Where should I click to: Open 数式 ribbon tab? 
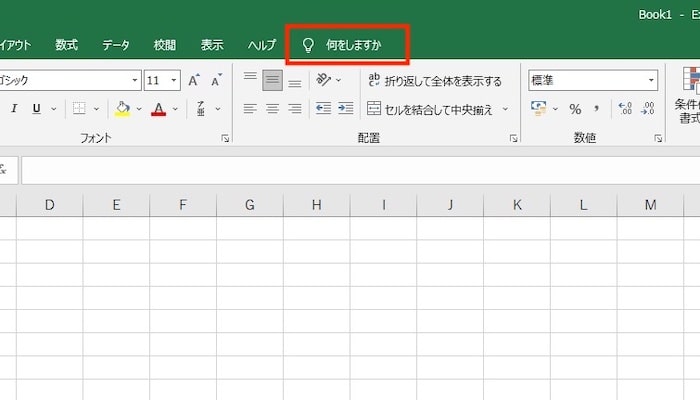point(67,45)
